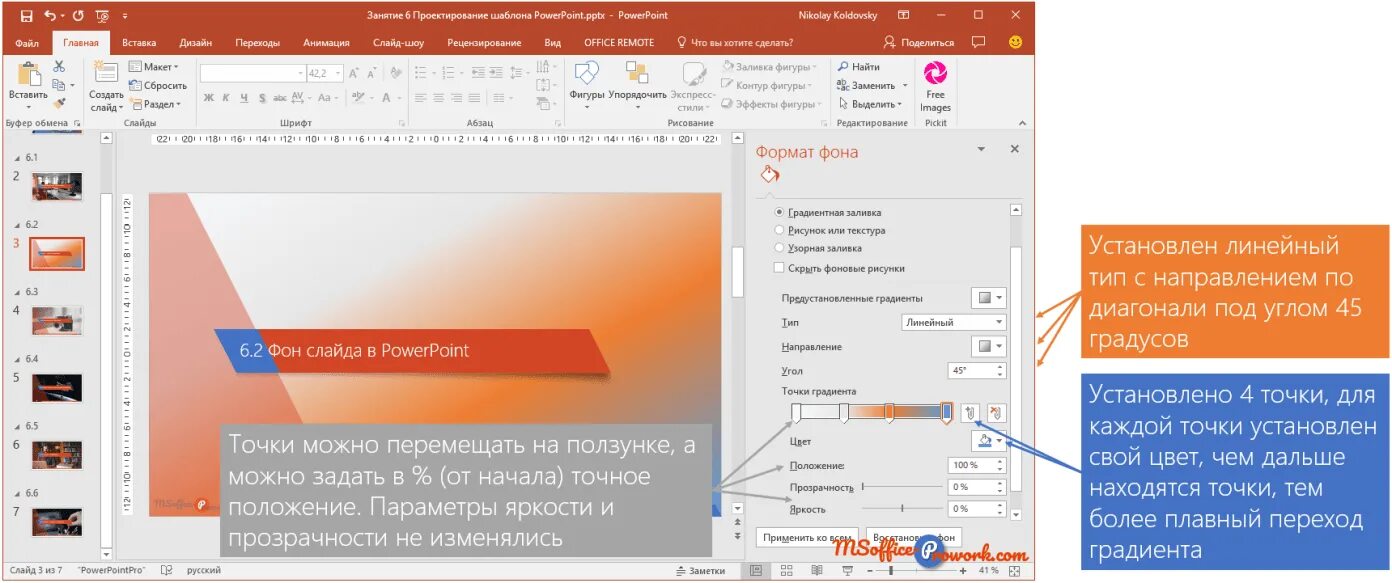Click the Redo repeat arrow icon
The width and height of the screenshot is (1392, 583).
point(78,16)
